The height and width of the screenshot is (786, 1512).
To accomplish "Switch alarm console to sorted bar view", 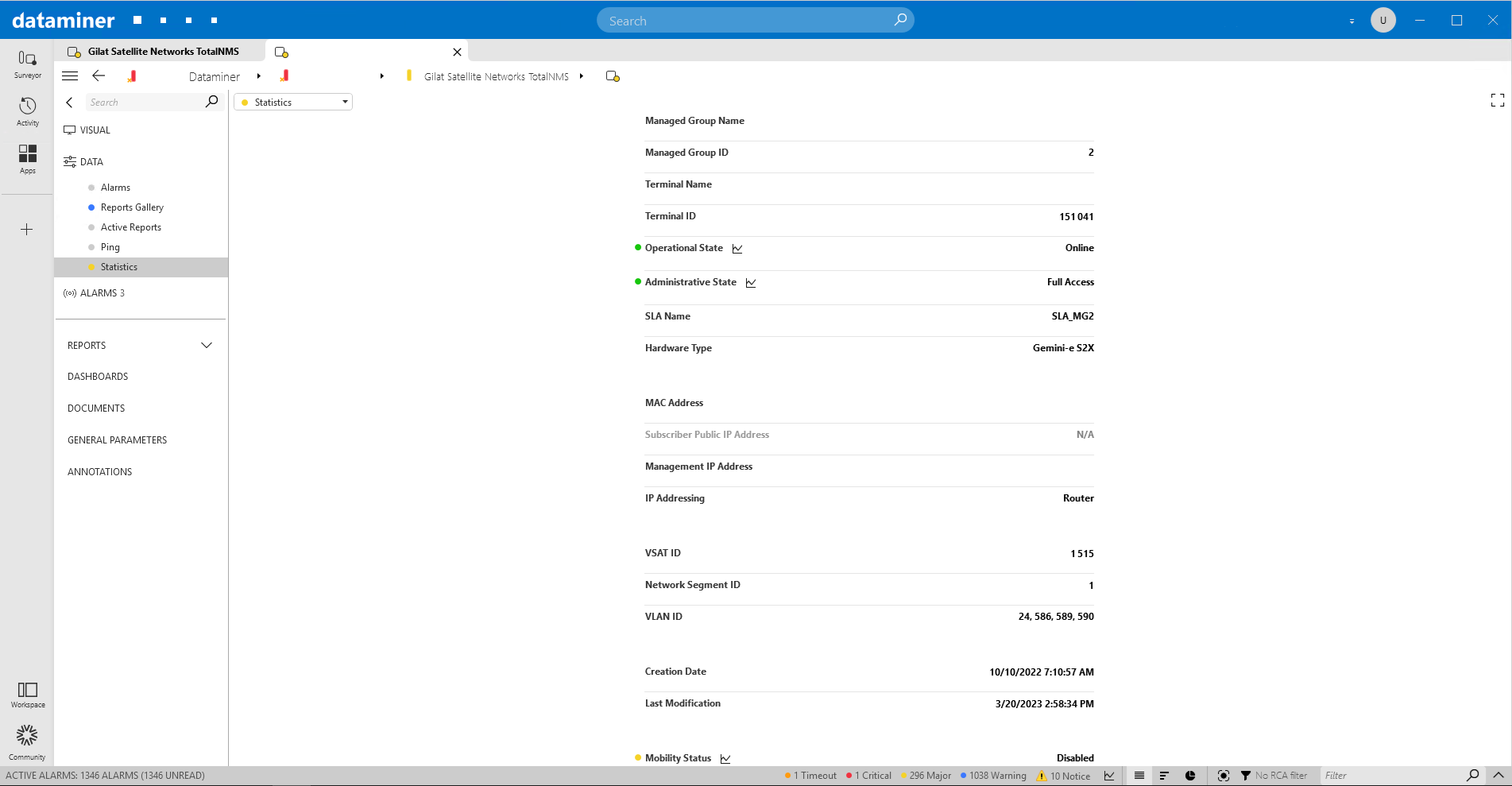I will point(1164,776).
